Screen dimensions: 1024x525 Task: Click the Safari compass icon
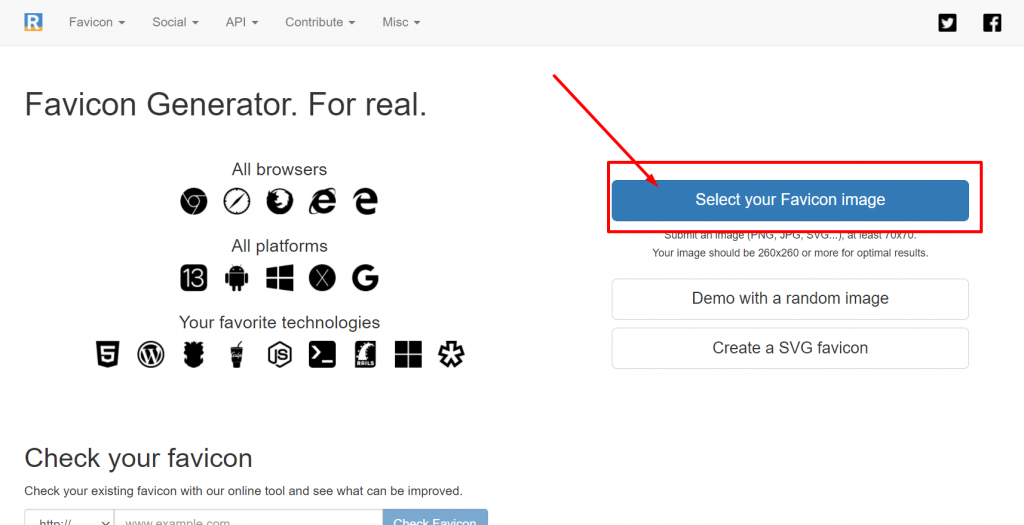[x=237, y=201]
